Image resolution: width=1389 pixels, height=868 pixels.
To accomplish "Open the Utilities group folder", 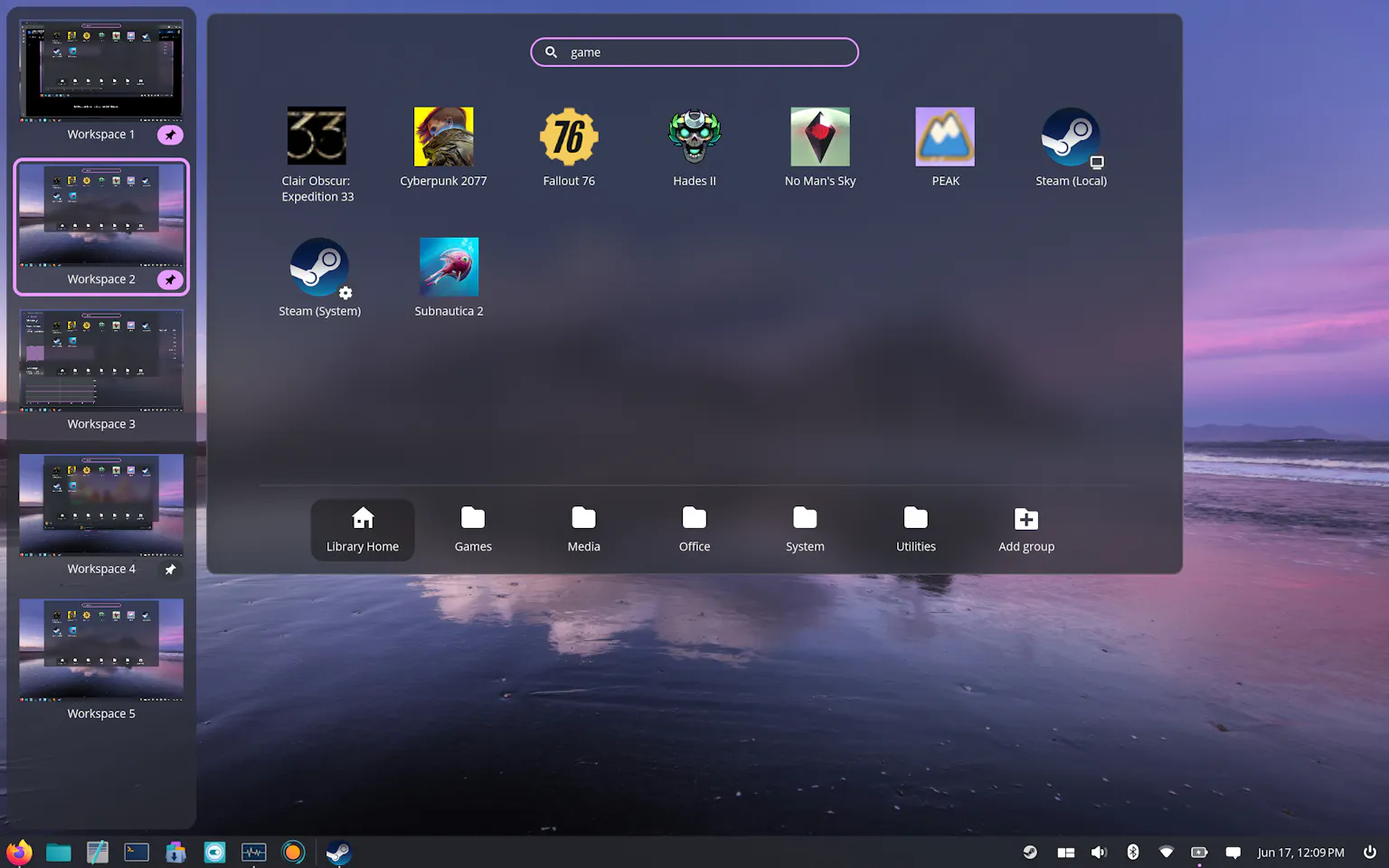I will click(915, 530).
